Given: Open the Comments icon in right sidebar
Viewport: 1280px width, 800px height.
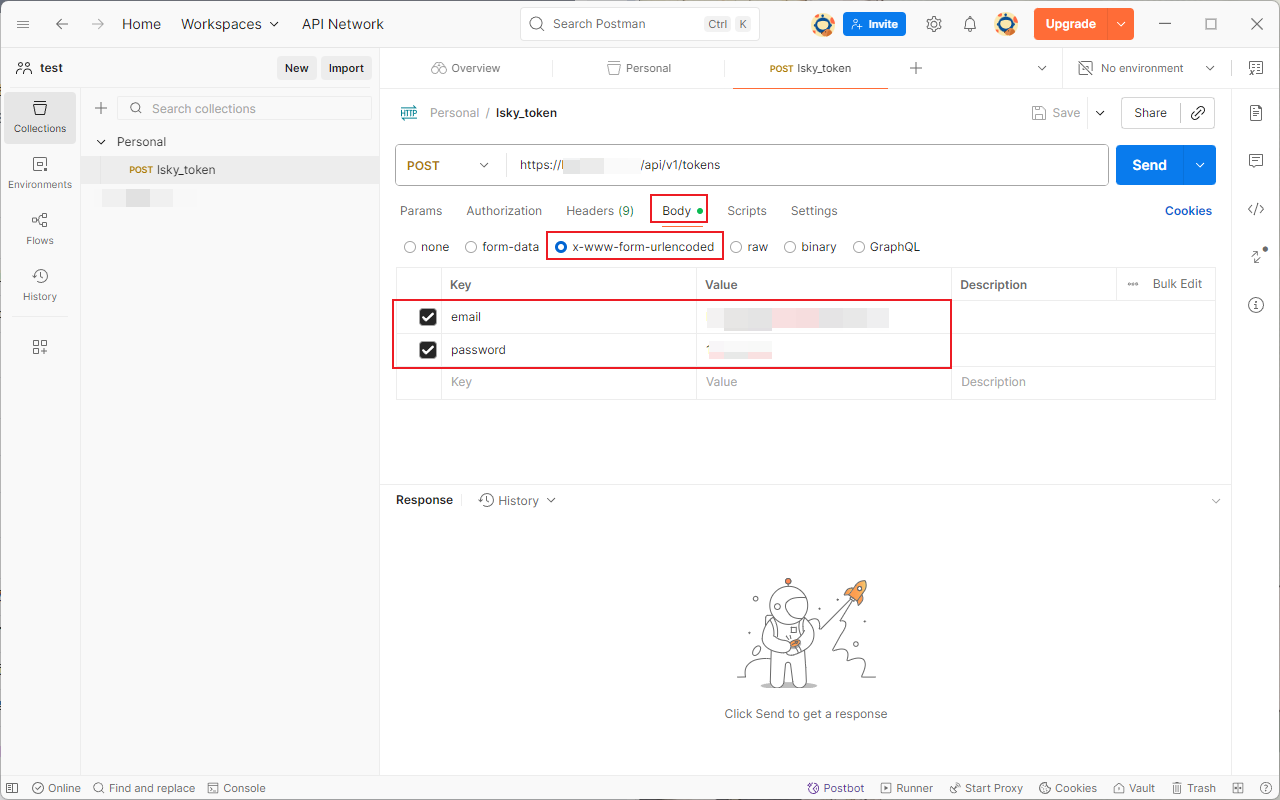Looking at the screenshot, I should (x=1256, y=161).
